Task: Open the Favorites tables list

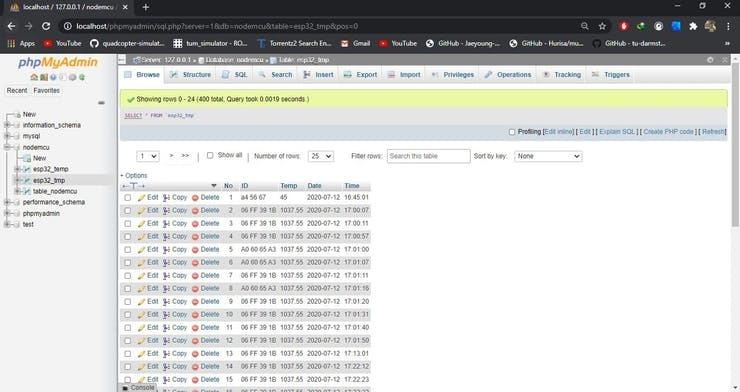Action: [47, 90]
